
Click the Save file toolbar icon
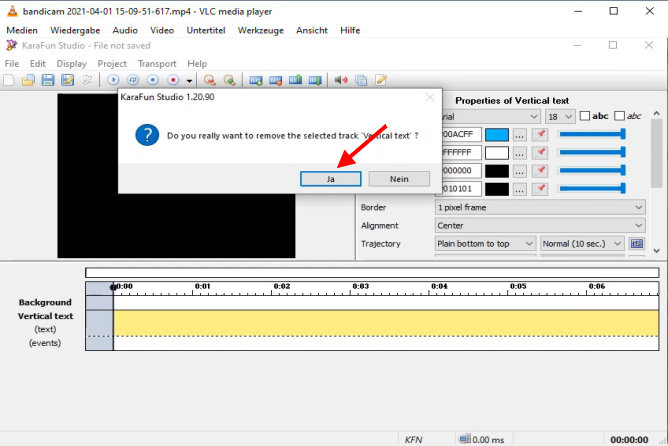point(48,80)
